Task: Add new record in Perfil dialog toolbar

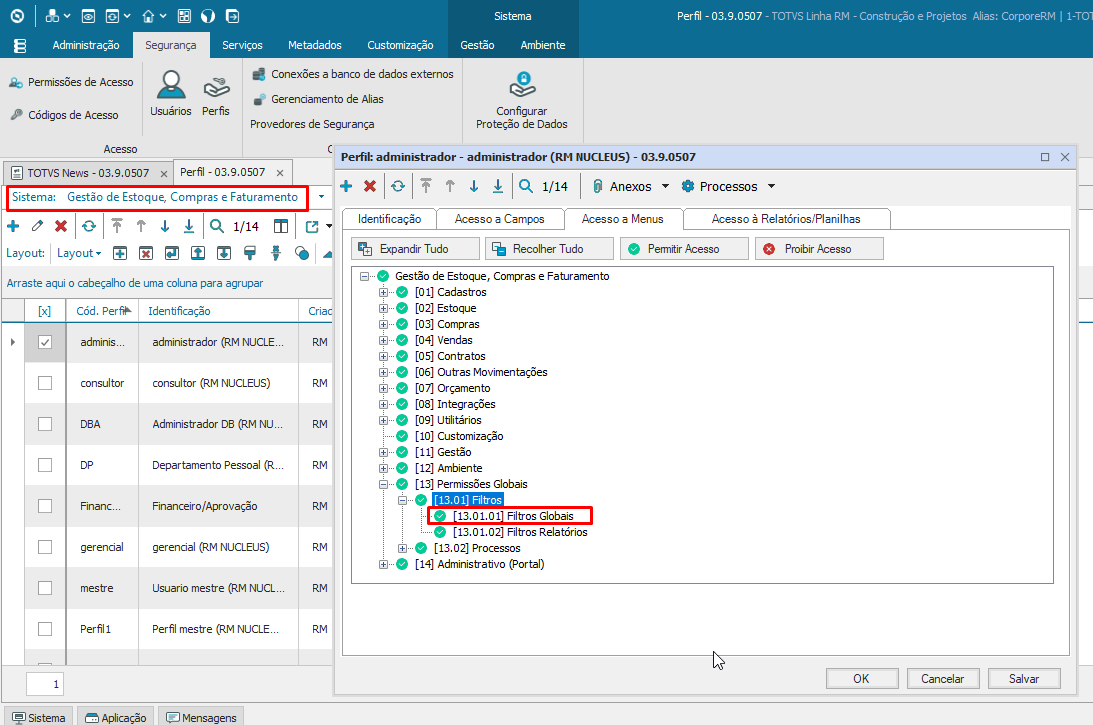Action: coord(346,186)
